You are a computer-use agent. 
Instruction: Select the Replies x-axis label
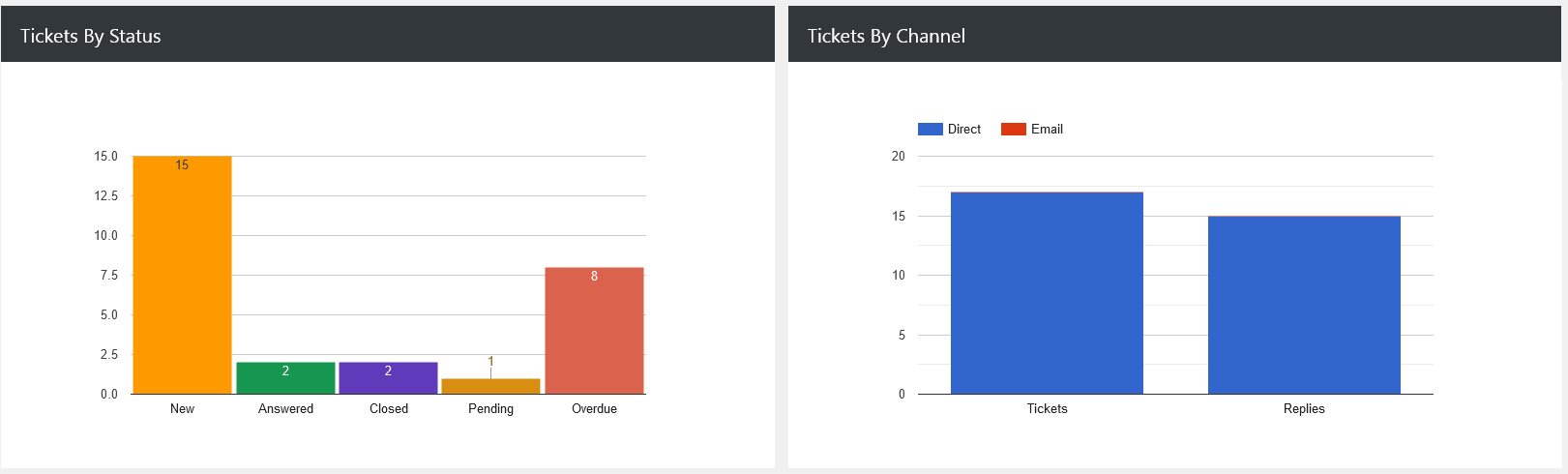tap(1304, 409)
